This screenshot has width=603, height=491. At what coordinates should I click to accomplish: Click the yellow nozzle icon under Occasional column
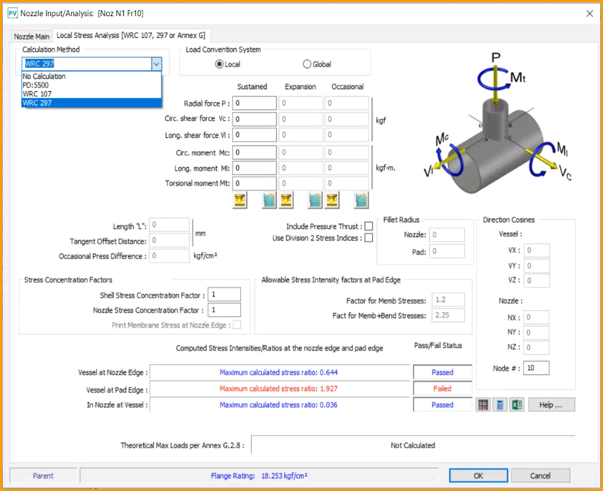[332, 201]
